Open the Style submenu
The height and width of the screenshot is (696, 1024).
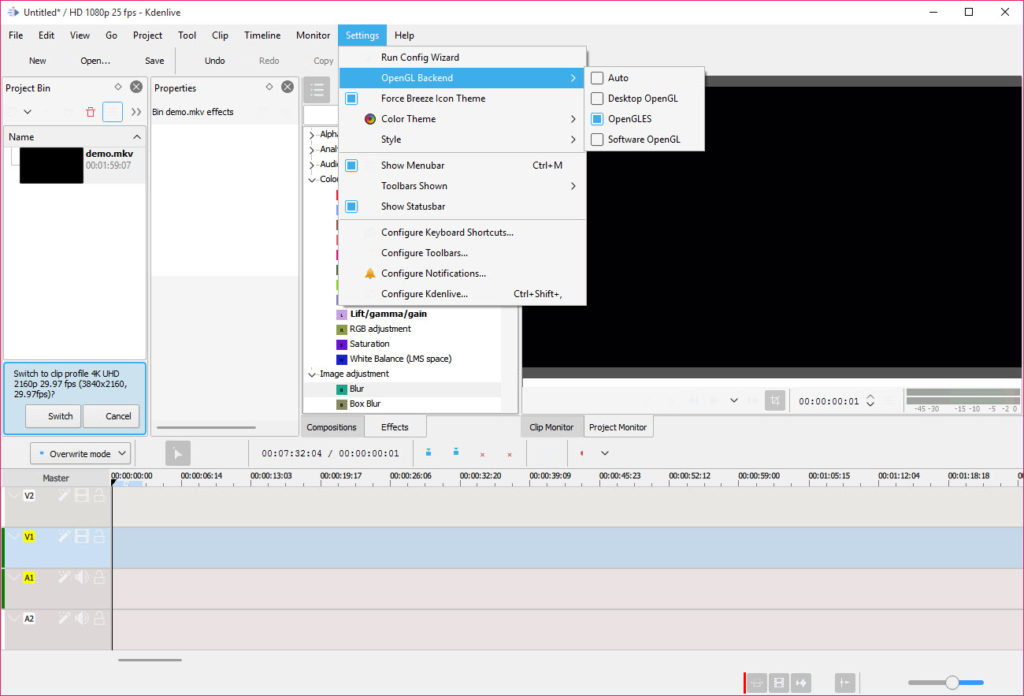[462, 140]
